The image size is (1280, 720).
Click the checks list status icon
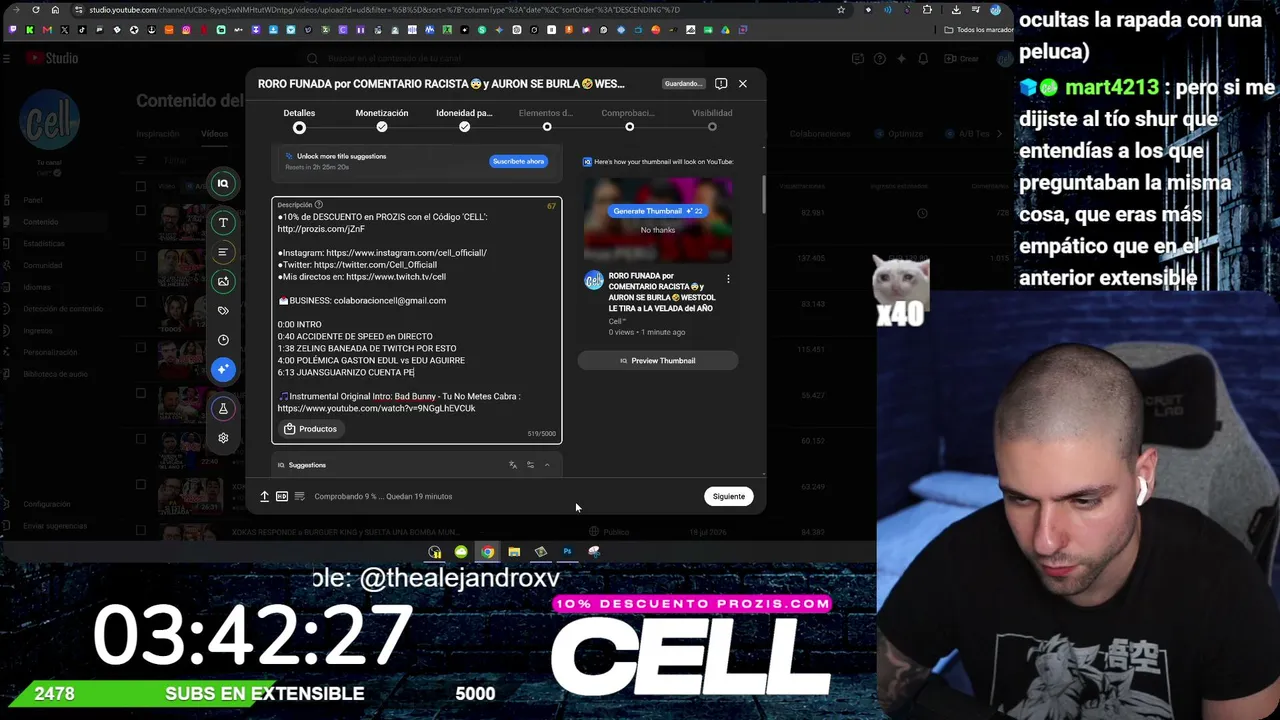299,496
